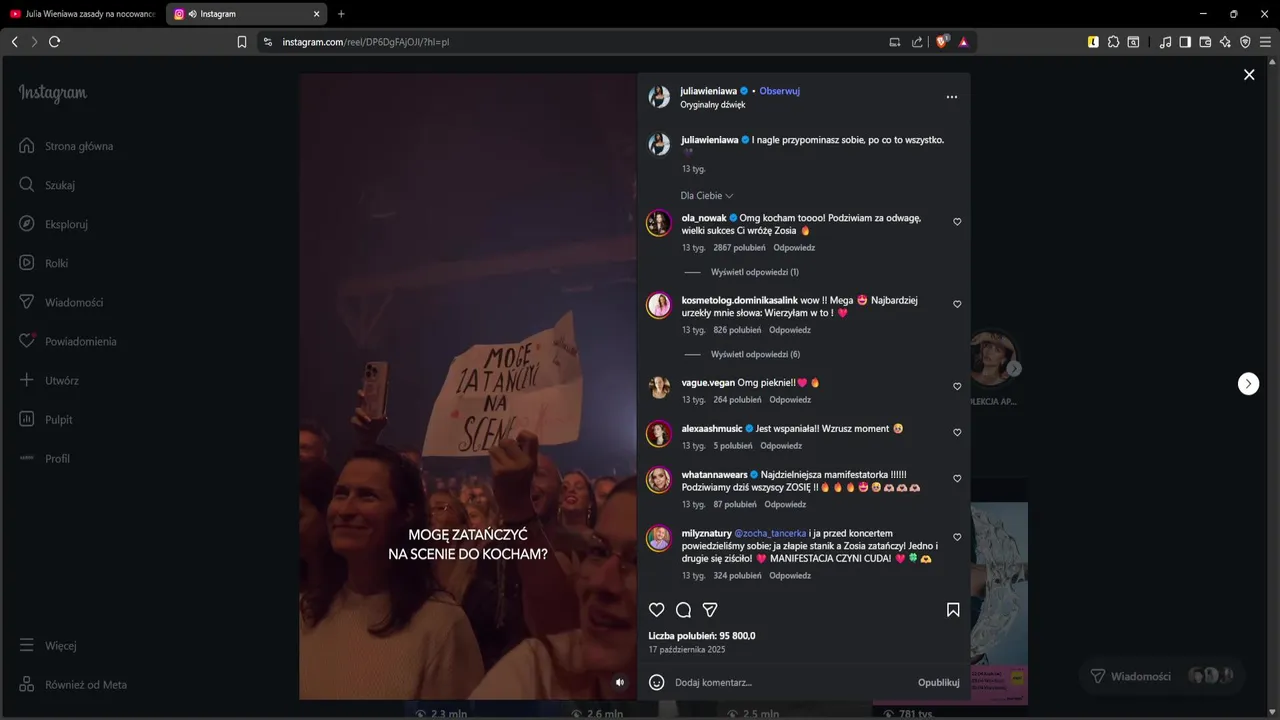The height and width of the screenshot is (720, 1280).
Task: Expand Wyświetl odpowiedzi (1) under ola_nowak
Action: click(x=755, y=272)
